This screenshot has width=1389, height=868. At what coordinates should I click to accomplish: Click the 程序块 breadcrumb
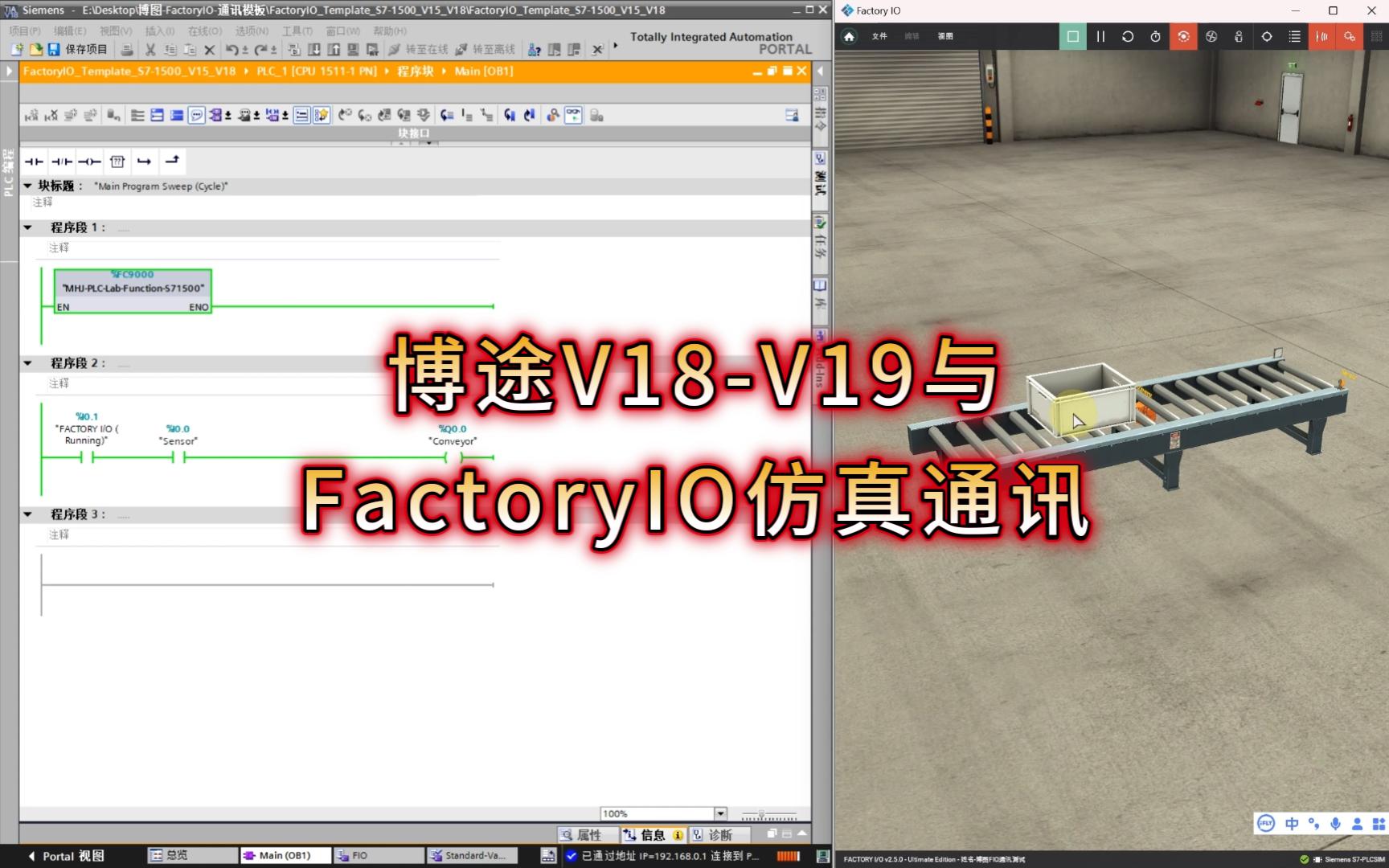pos(416,72)
